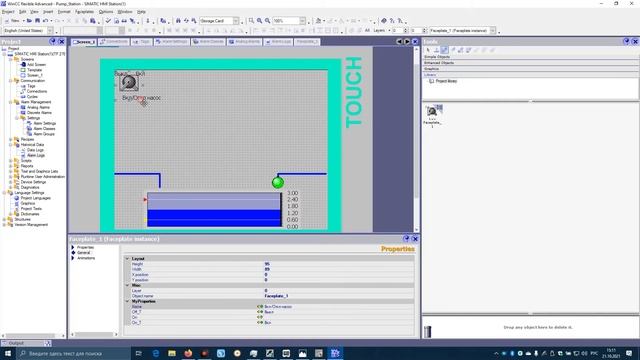The image size is (640, 360).
Task: Click the Output tab at bottom
Action: [25, 343]
